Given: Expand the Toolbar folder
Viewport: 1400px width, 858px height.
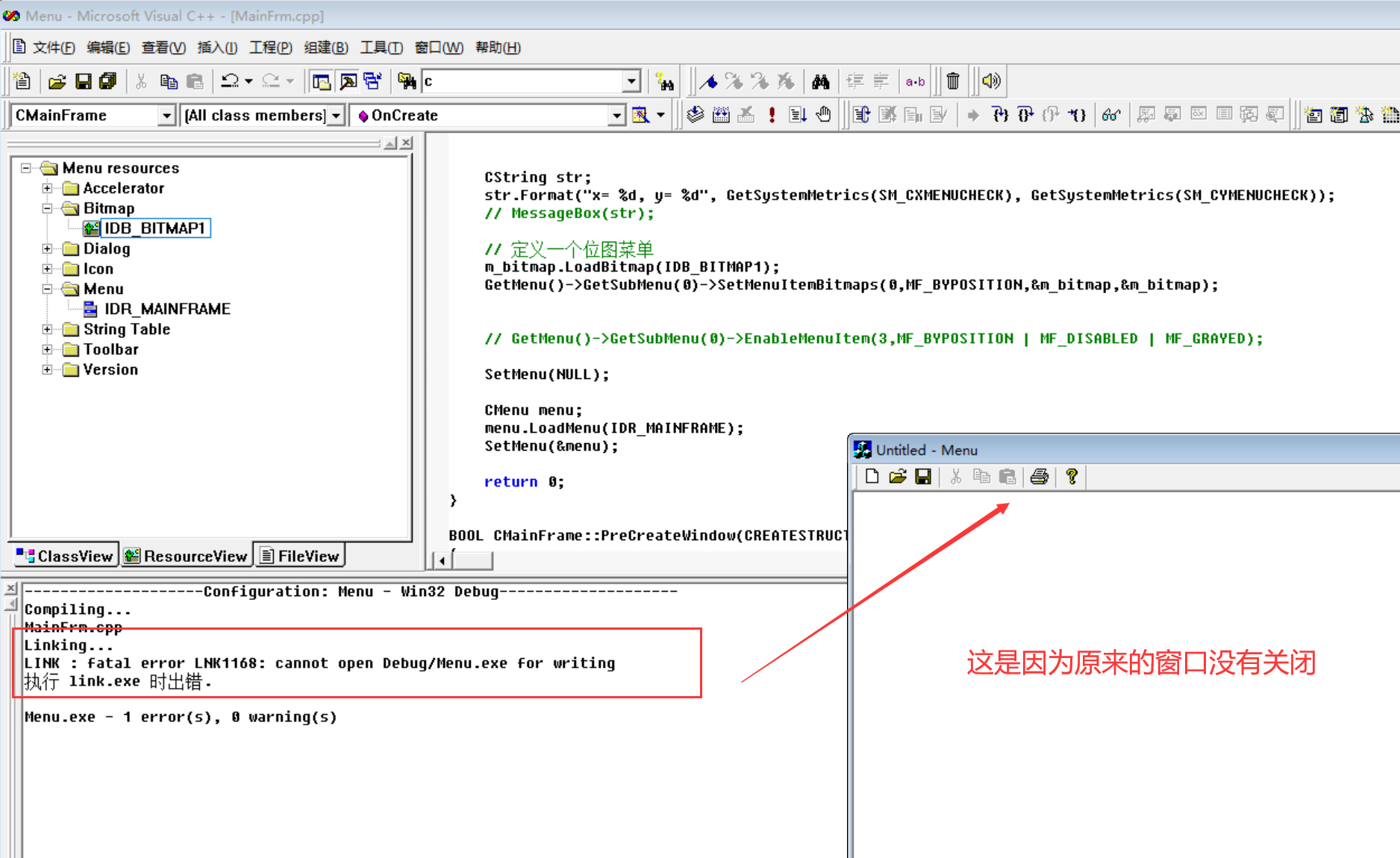Looking at the screenshot, I should click(x=47, y=349).
